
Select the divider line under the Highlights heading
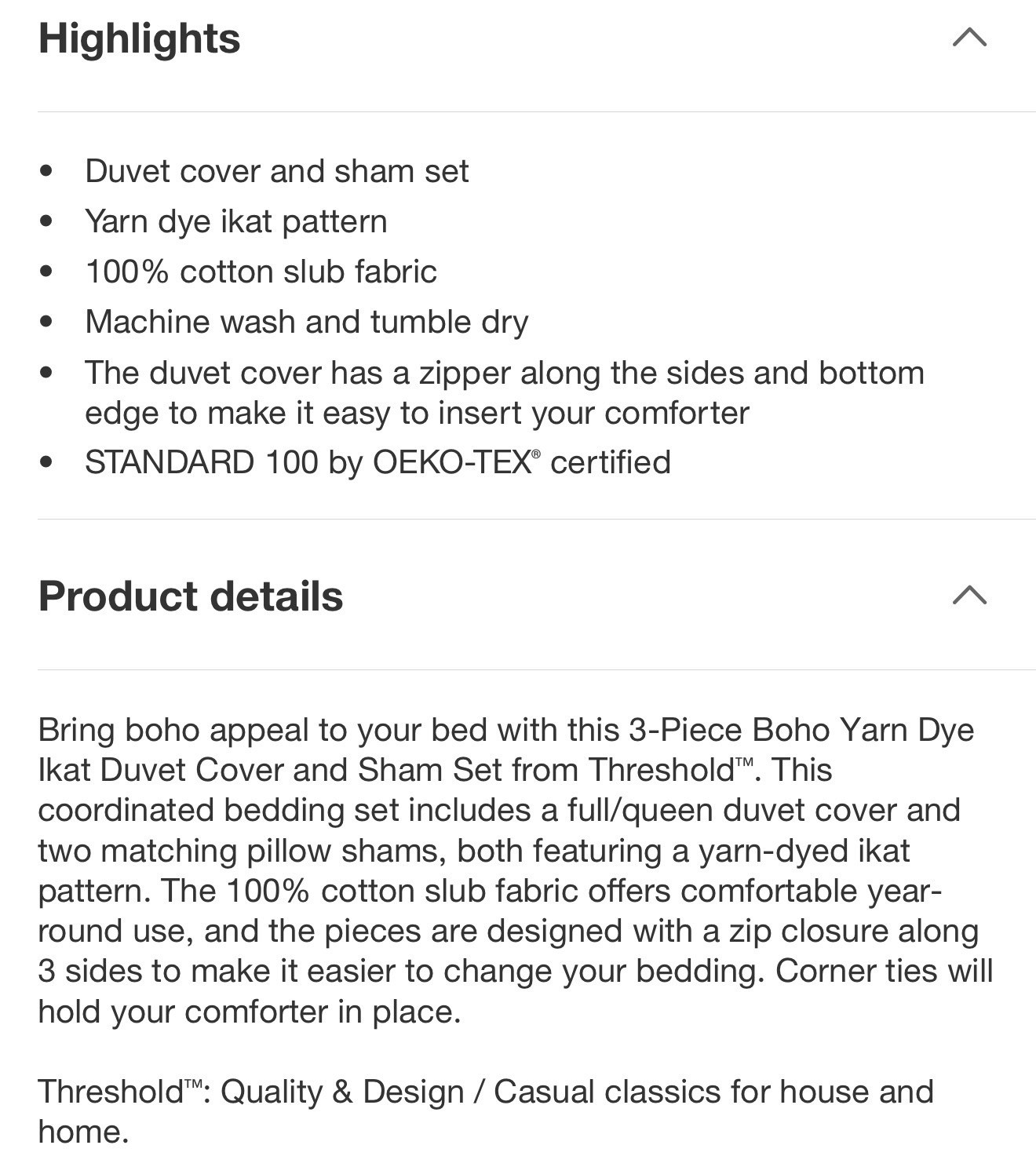(537, 111)
